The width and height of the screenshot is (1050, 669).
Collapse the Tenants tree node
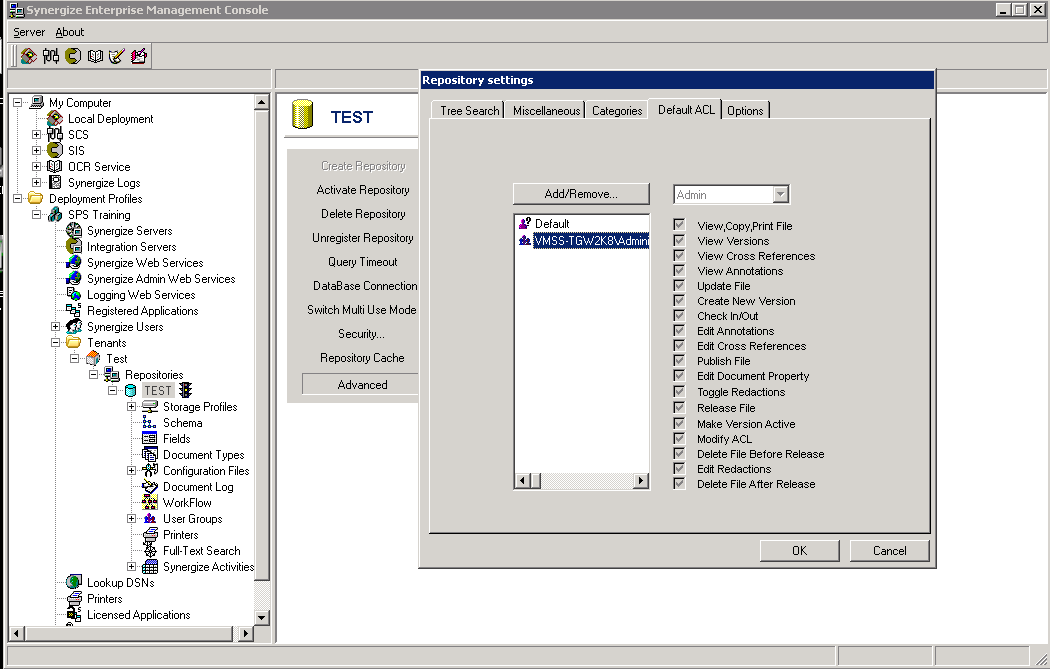[x=56, y=343]
